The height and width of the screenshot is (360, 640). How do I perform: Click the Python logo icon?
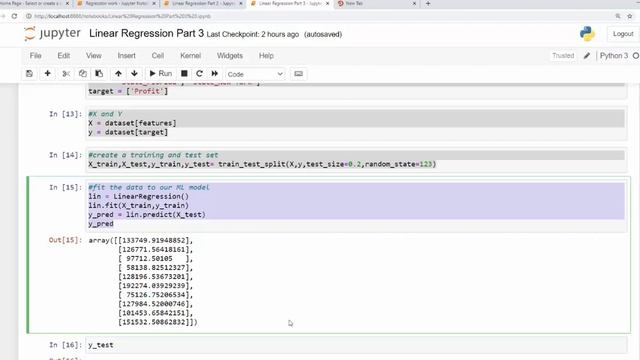tap(587, 34)
